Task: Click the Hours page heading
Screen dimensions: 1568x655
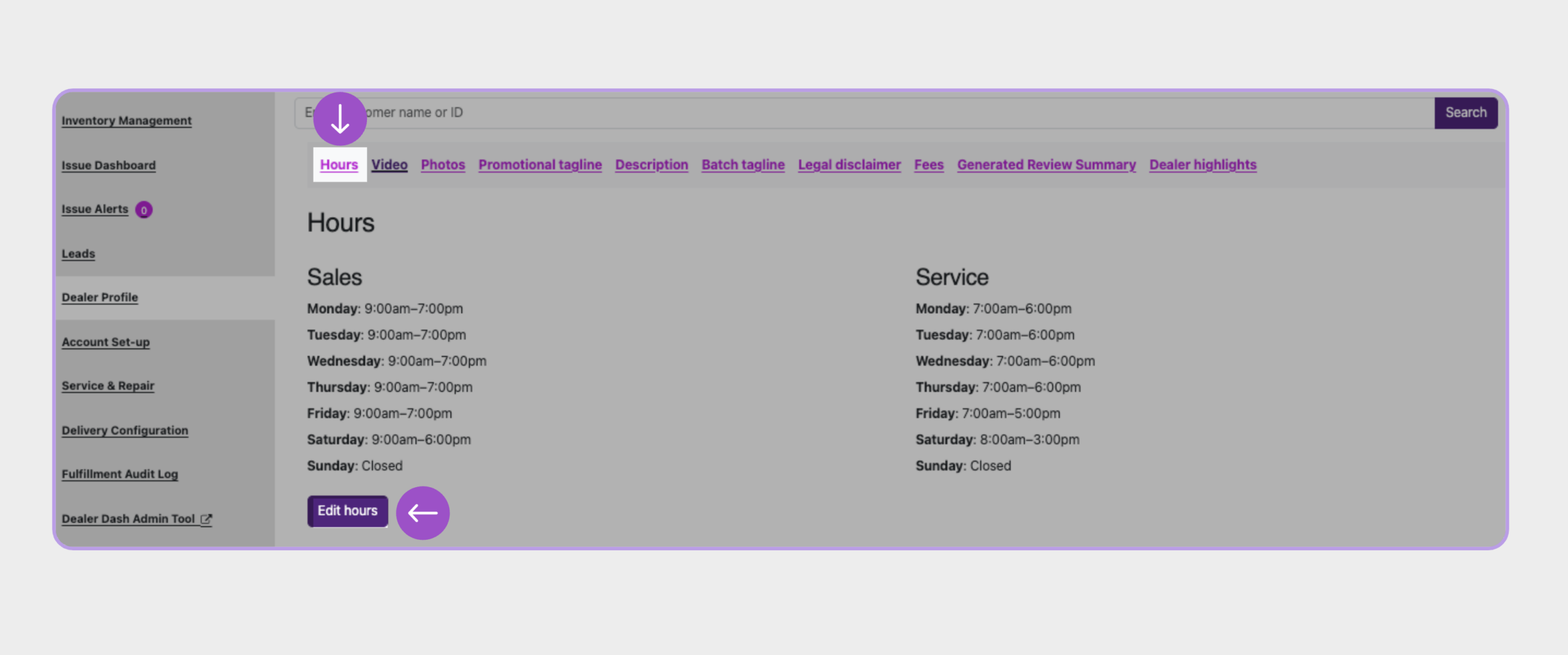Action: [x=341, y=222]
